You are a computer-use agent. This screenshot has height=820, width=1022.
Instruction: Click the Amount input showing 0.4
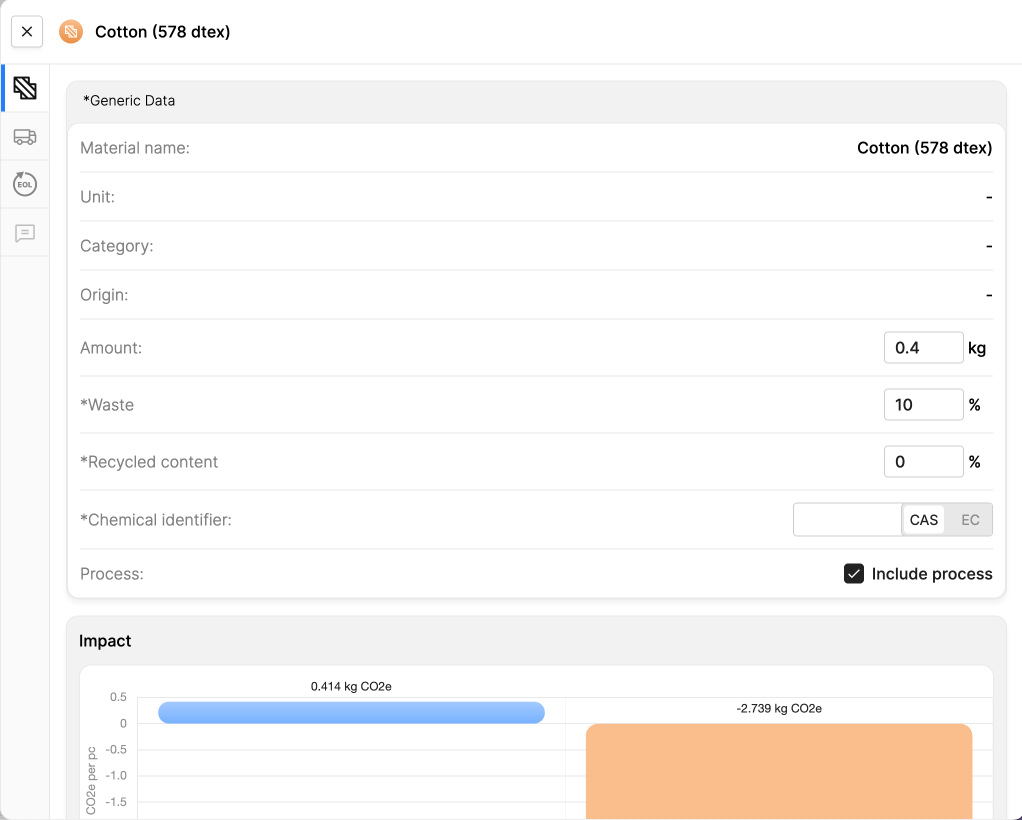923,347
